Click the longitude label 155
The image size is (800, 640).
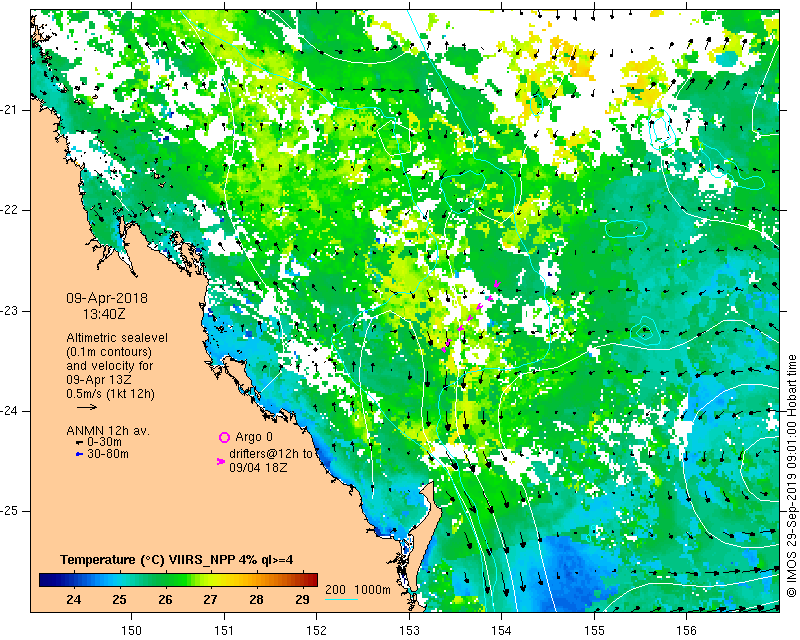coord(594,631)
